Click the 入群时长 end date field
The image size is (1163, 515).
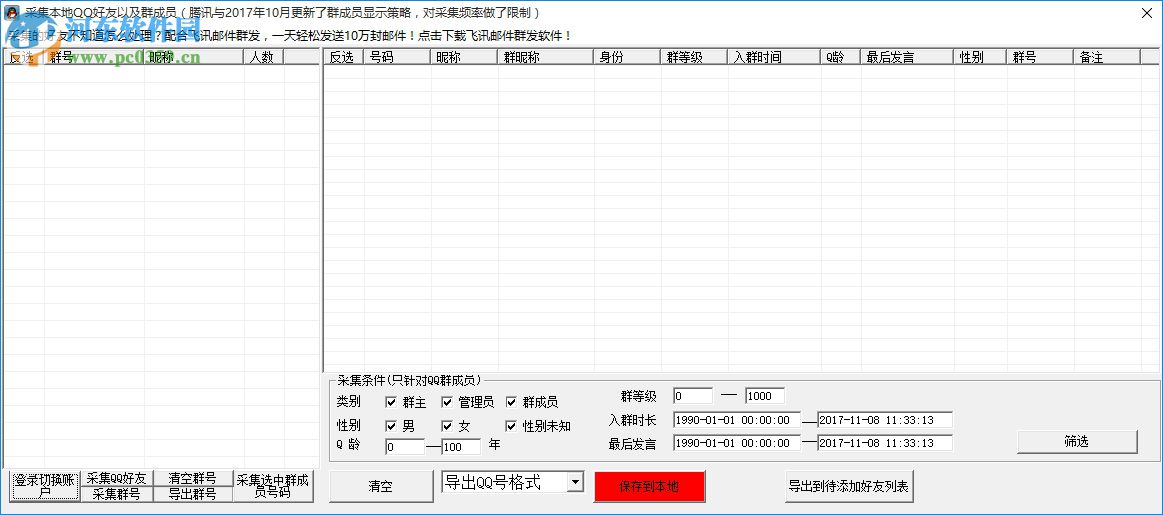(884, 420)
